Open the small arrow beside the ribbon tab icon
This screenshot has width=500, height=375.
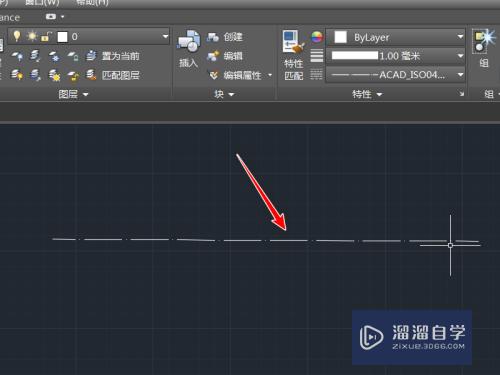[x=62, y=16]
